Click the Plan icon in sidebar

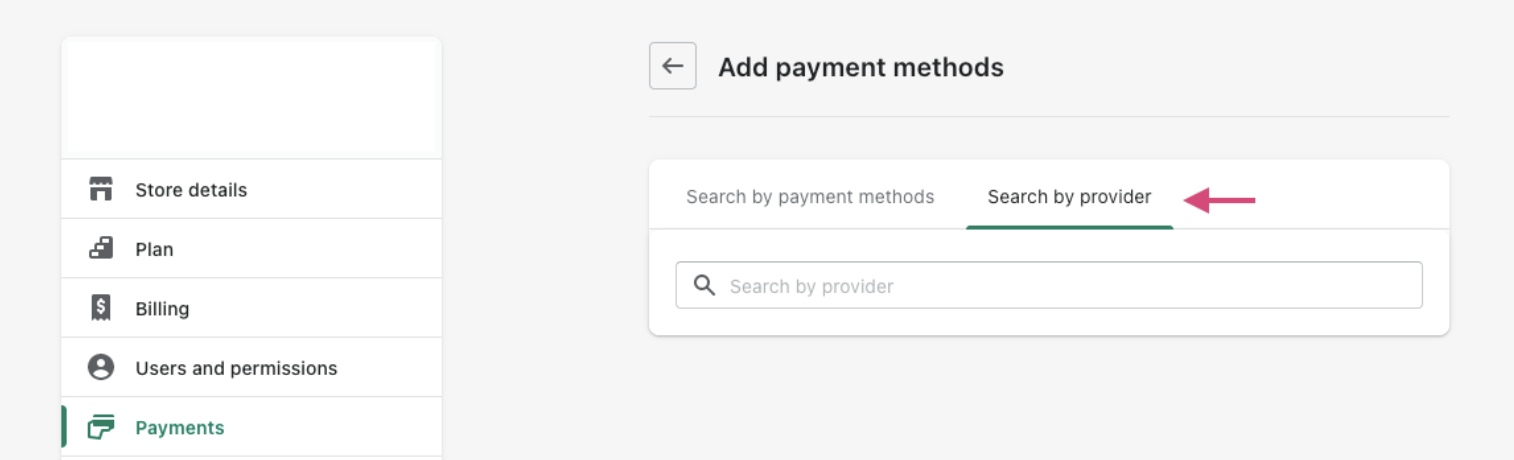[100, 248]
